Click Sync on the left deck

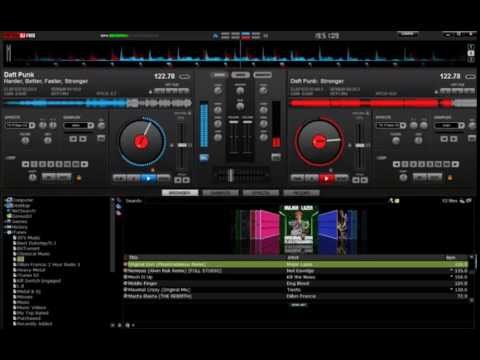pyautogui.click(x=163, y=178)
